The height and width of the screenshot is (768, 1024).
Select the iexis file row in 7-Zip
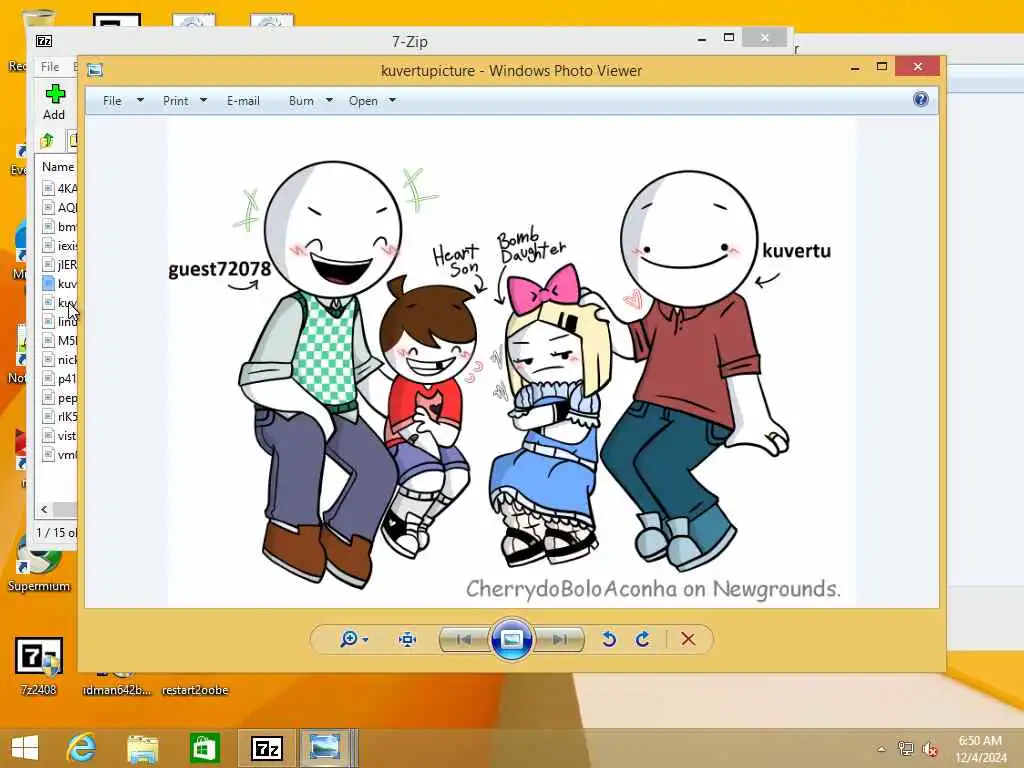[x=59, y=246]
